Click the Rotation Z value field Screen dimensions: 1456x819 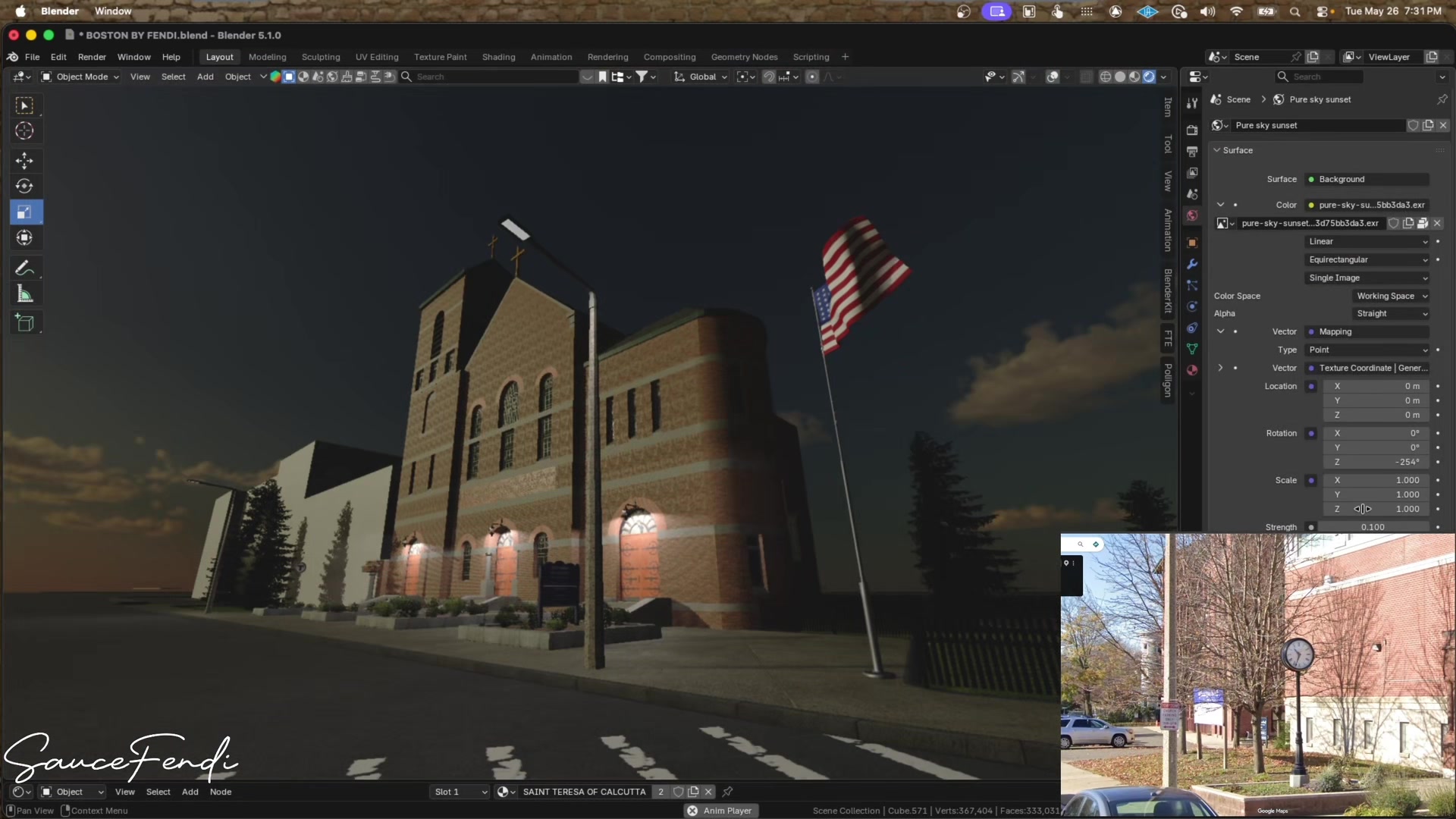1377,462
